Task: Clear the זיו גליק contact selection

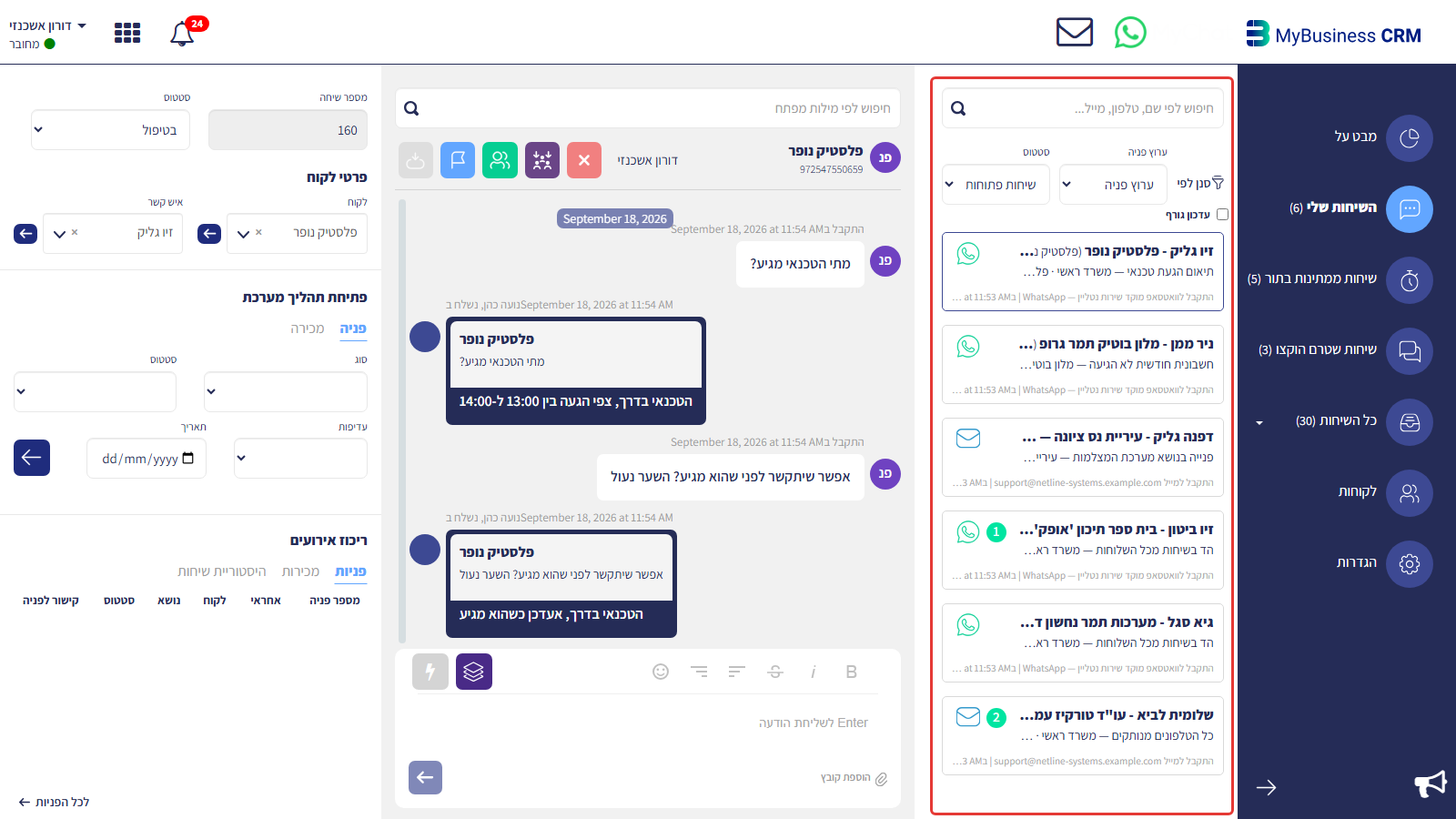Action: click(x=75, y=233)
